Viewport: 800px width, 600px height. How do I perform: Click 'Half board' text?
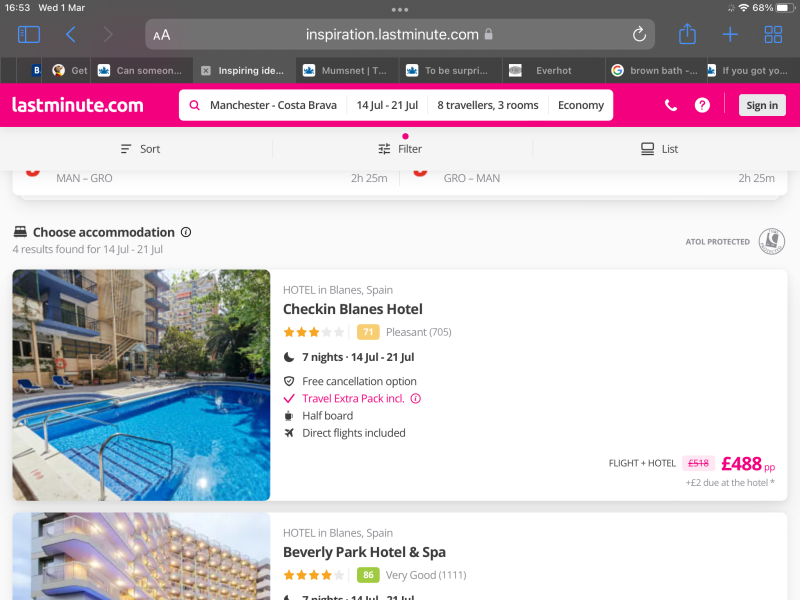point(328,416)
